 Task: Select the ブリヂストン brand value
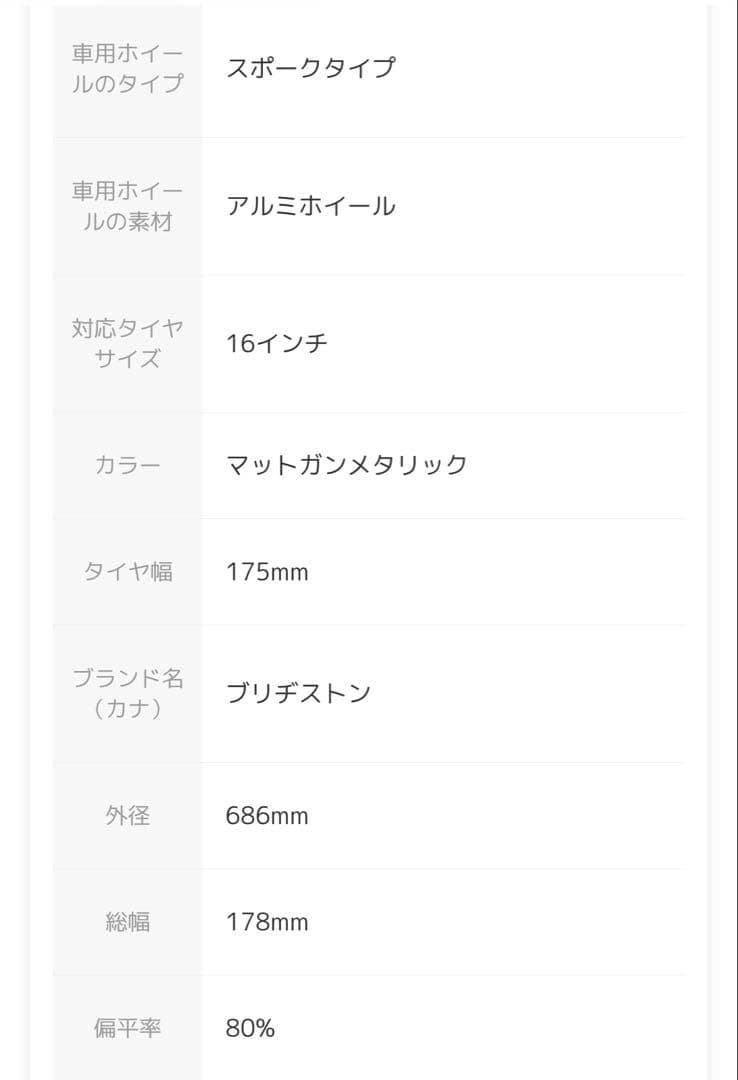(x=298, y=693)
